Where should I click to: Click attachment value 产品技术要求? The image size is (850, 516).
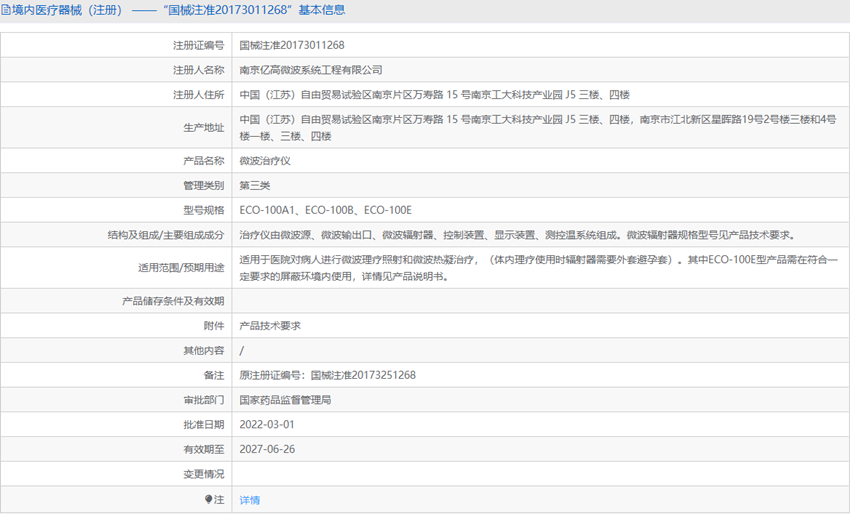tap(270, 326)
